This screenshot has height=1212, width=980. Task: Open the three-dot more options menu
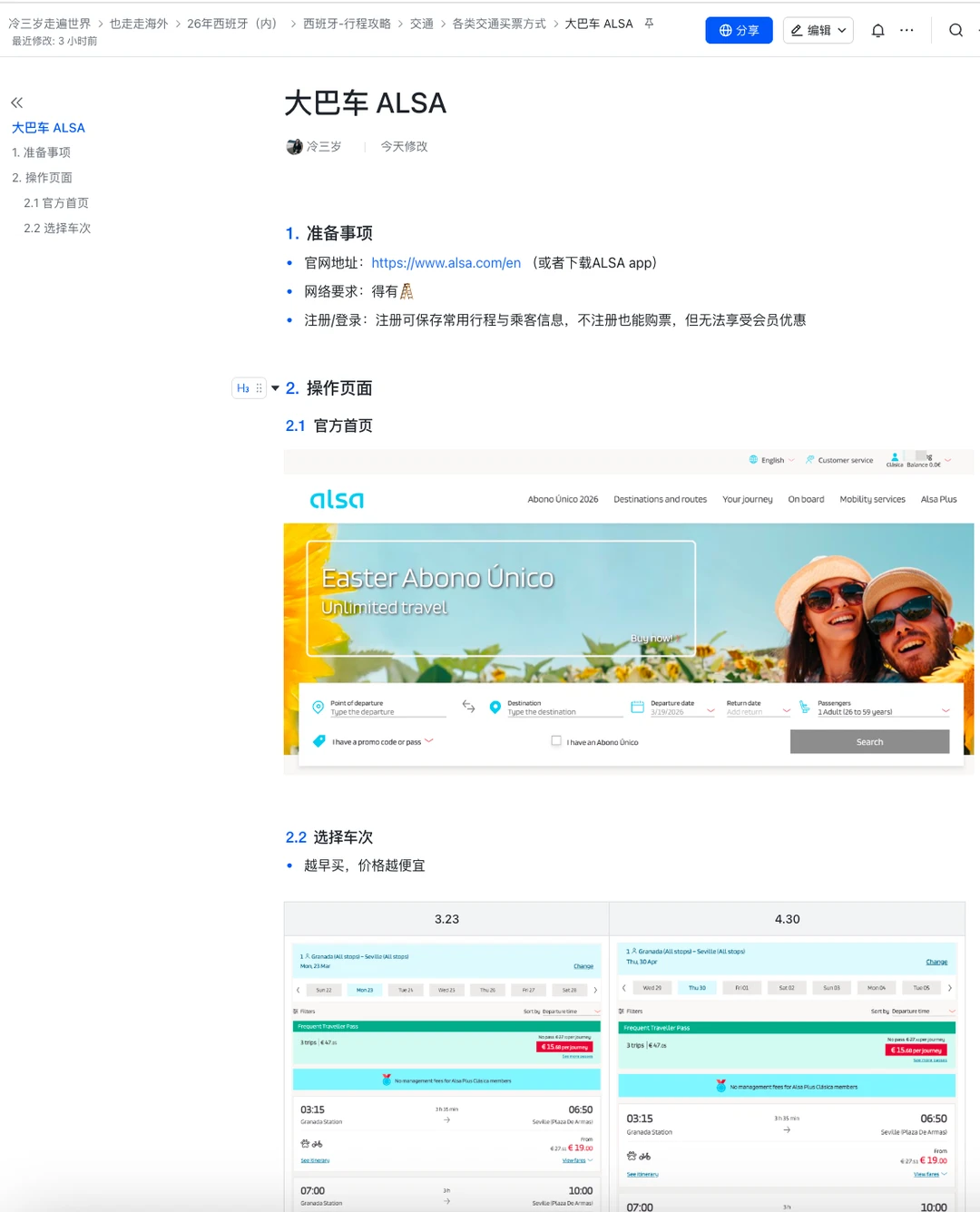[906, 30]
